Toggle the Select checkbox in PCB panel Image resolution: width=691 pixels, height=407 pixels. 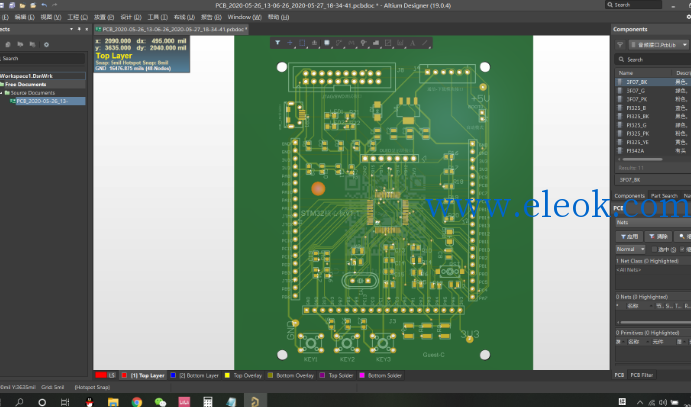point(654,249)
